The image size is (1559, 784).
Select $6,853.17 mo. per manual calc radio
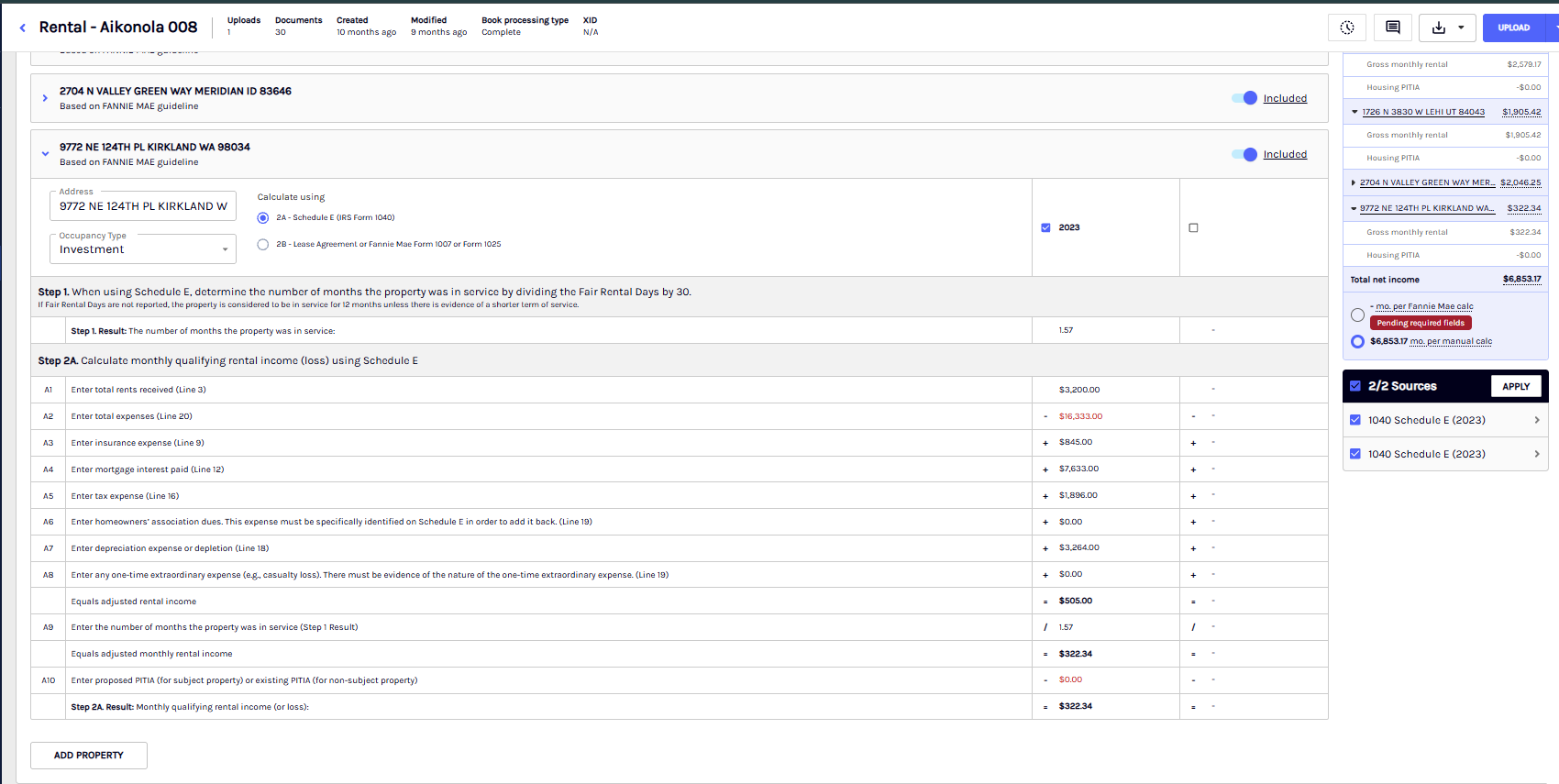(1357, 341)
